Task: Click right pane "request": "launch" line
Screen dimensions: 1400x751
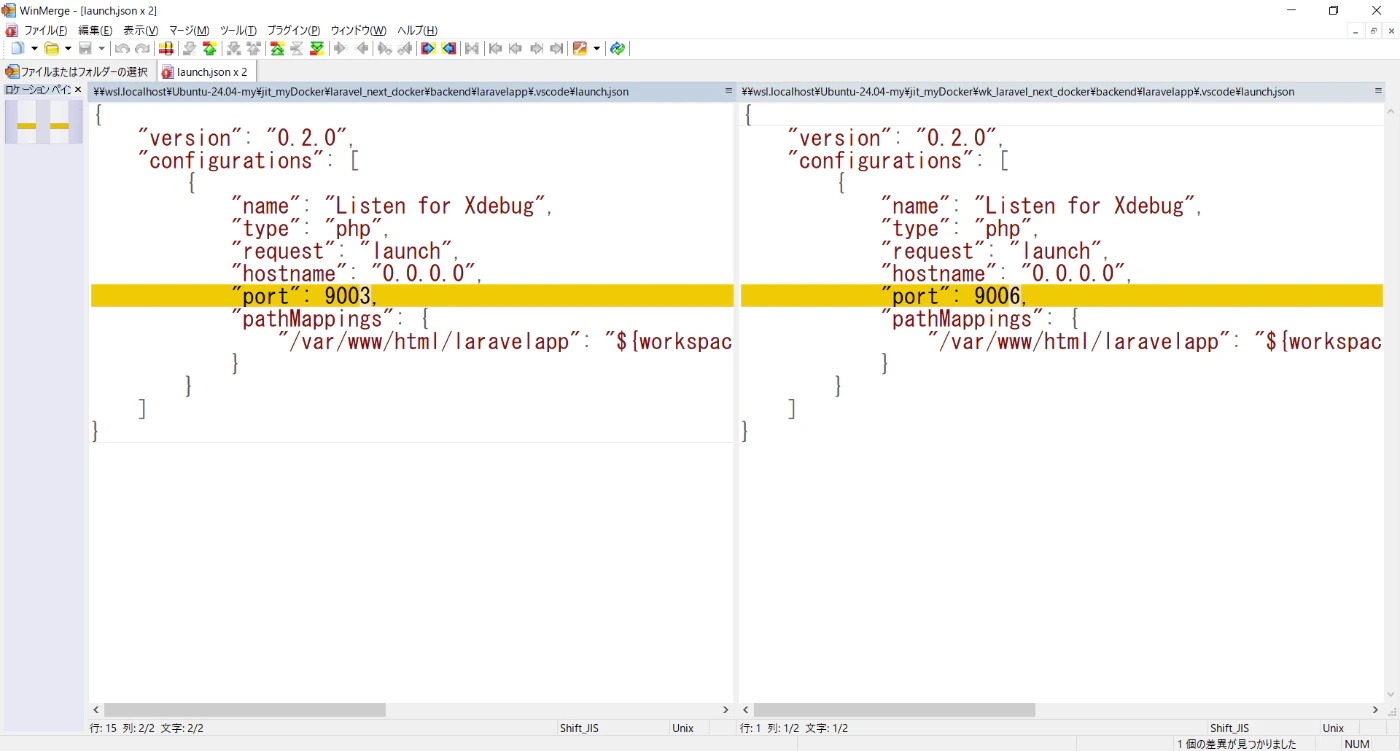Action: click(994, 251)
